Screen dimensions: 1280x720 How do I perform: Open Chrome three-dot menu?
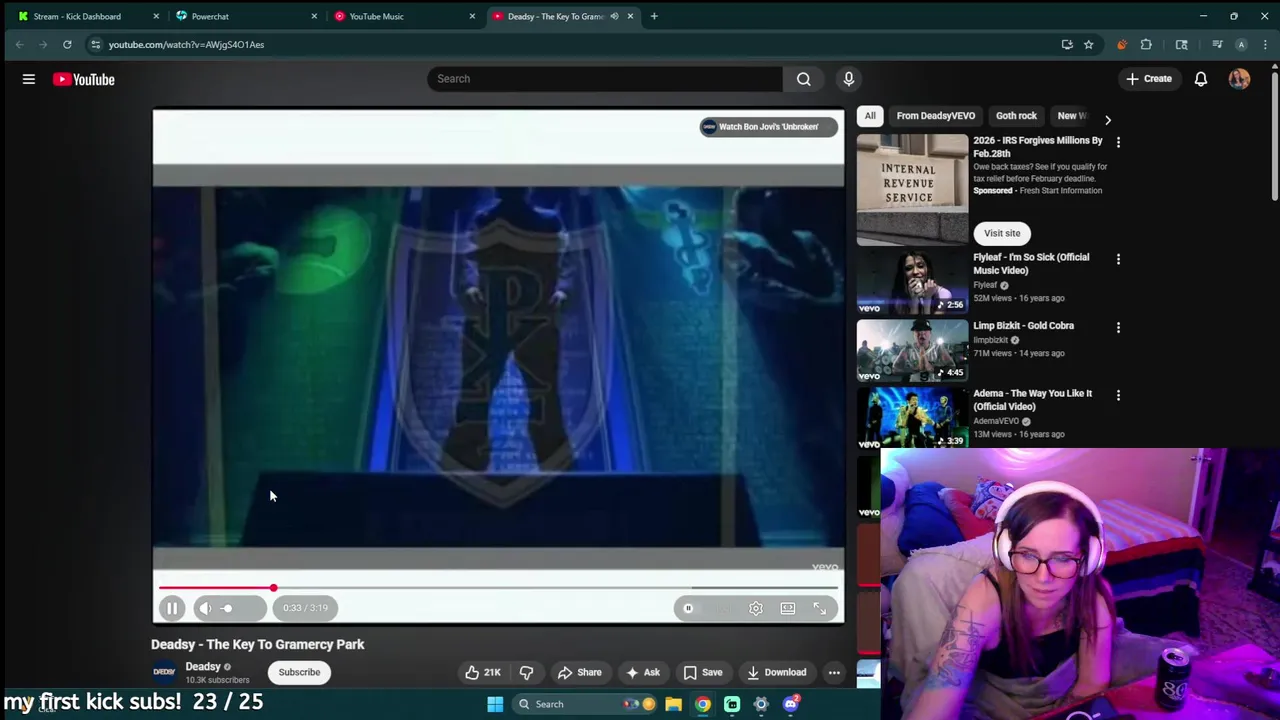[1265, 44]
